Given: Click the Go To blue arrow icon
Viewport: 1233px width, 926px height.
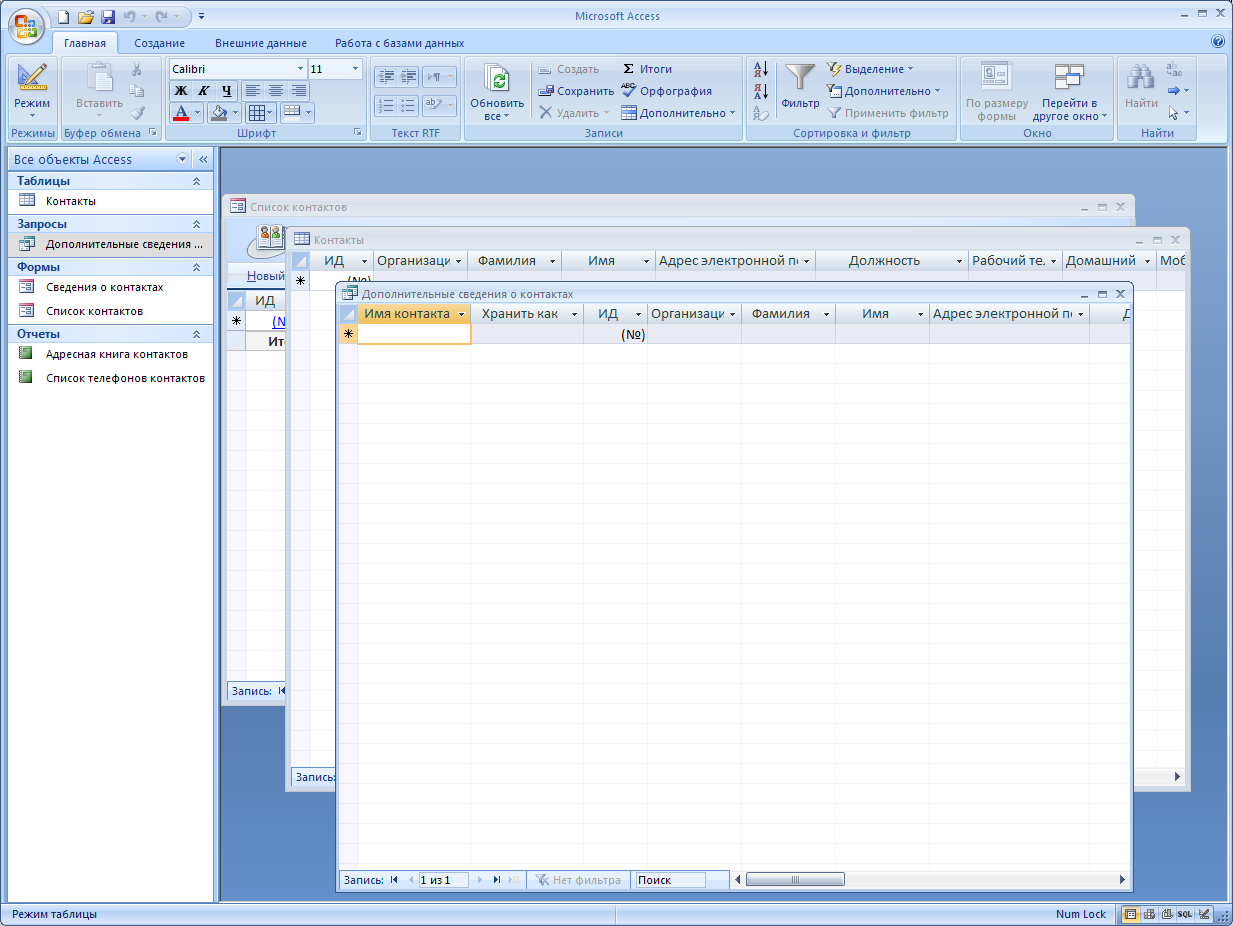Looking at the screenshot, I should [1174, 91].
